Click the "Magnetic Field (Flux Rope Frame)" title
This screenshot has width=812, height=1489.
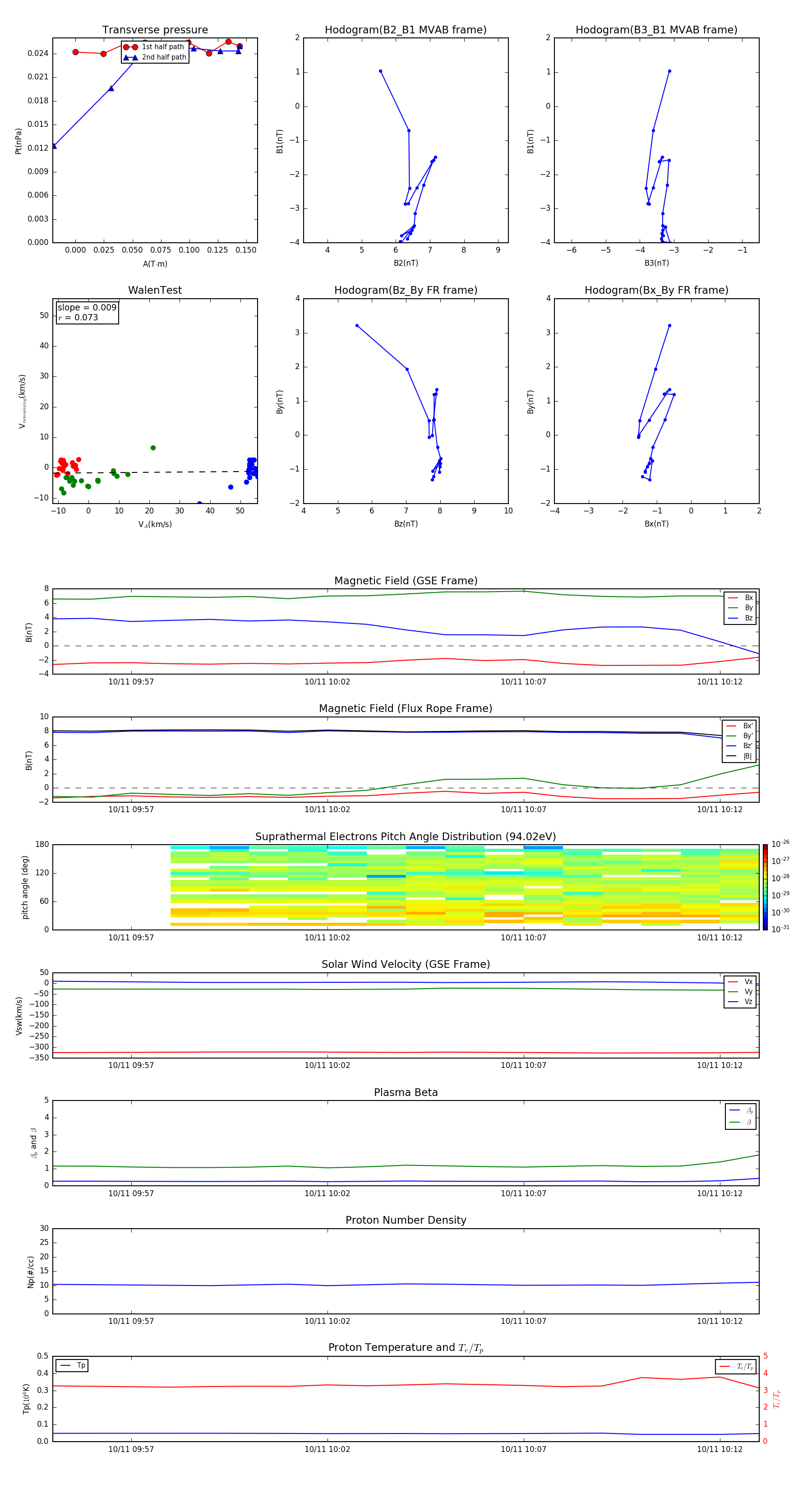tap(406, 709)
